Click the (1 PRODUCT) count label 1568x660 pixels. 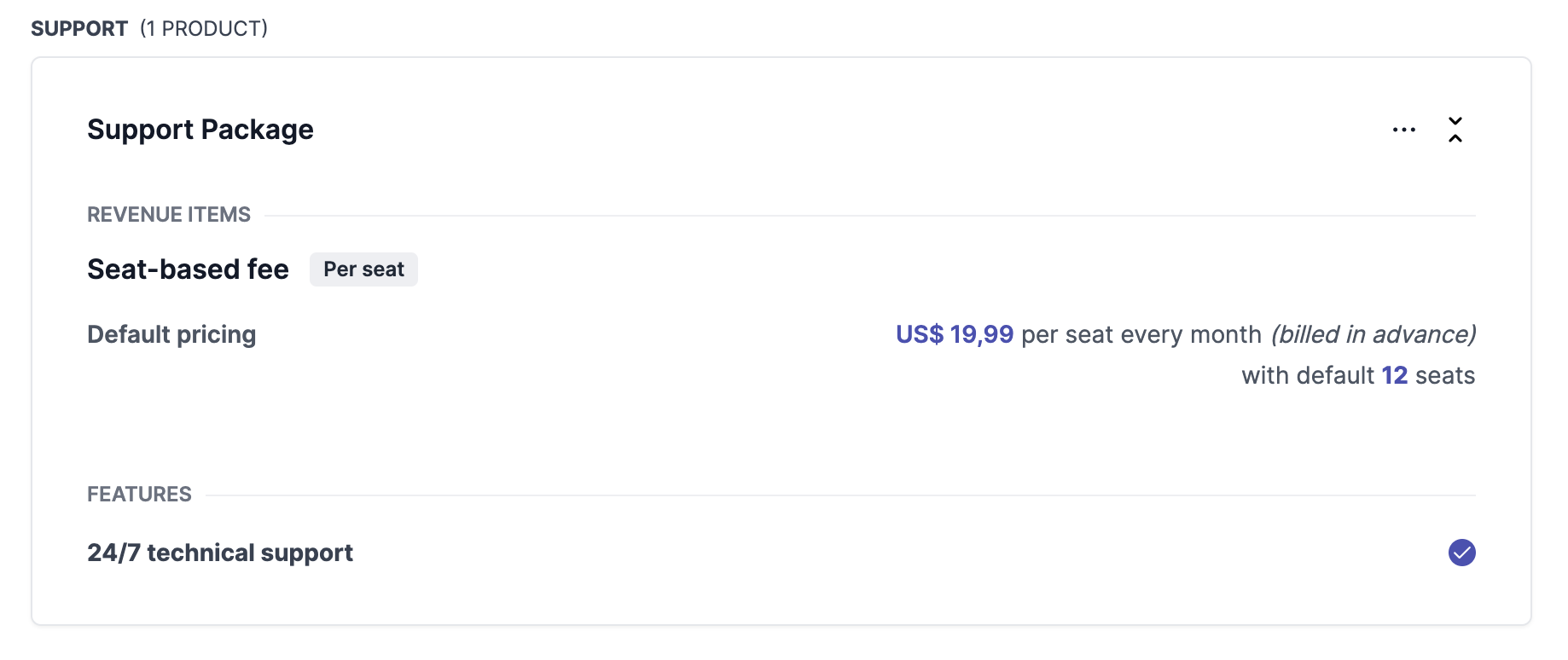click(204, 29)
